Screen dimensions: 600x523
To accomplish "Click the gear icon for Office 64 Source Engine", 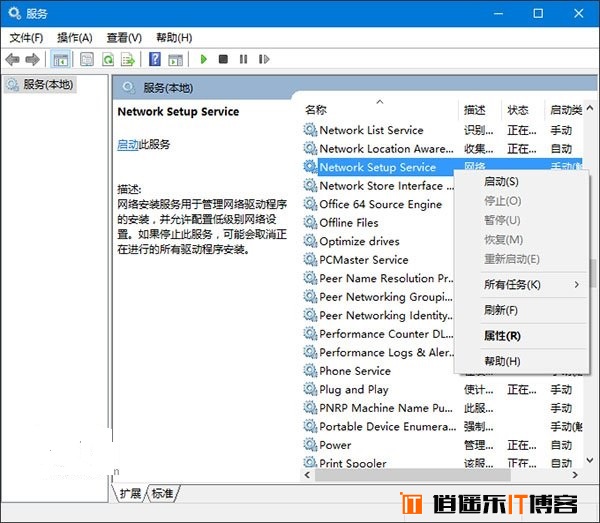I will (310, 204).
